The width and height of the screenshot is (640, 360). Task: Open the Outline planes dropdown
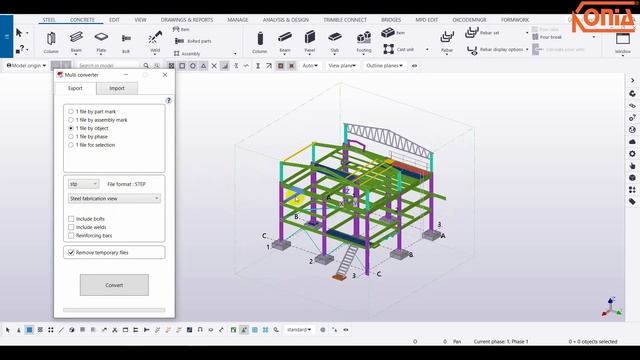coord(384,65)
